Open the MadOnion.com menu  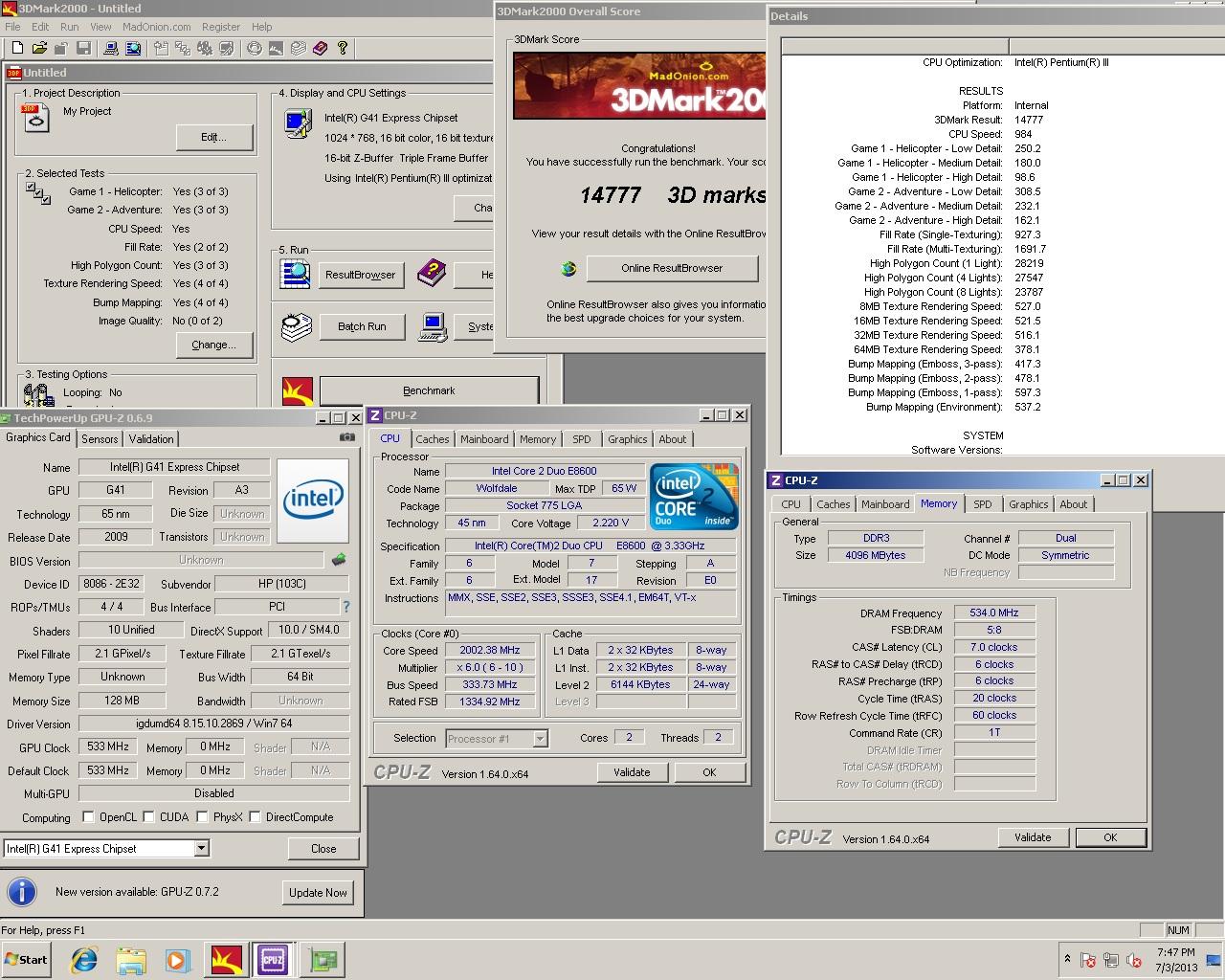pos(156,27)
